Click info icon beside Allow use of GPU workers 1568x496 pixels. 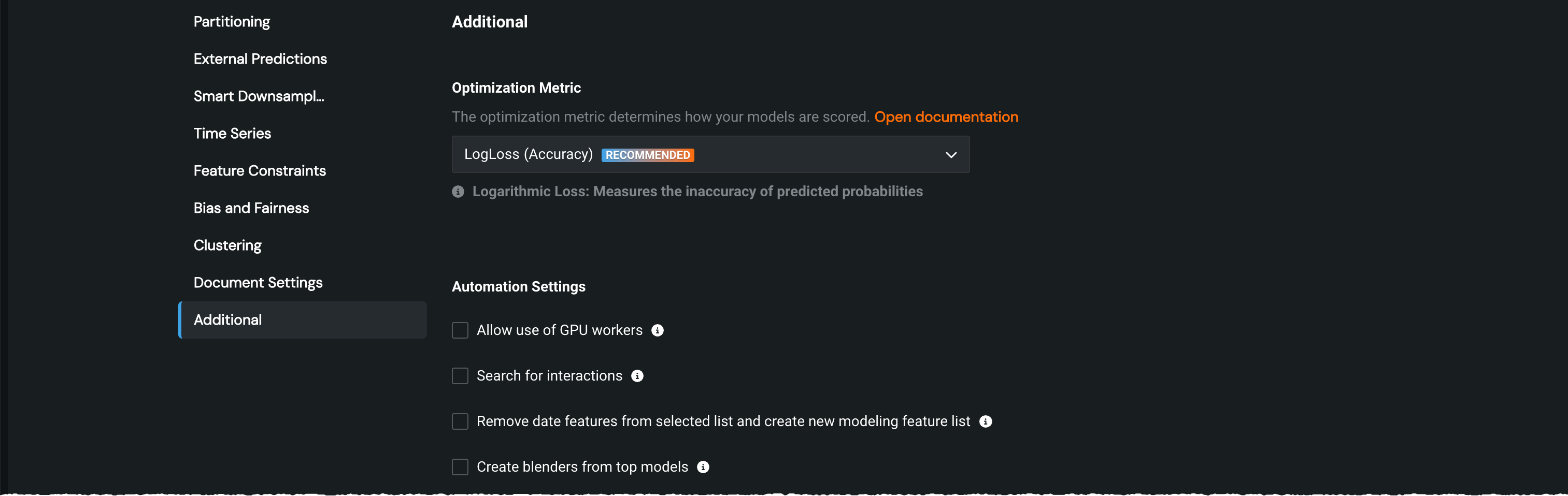(x=658, y=330)
